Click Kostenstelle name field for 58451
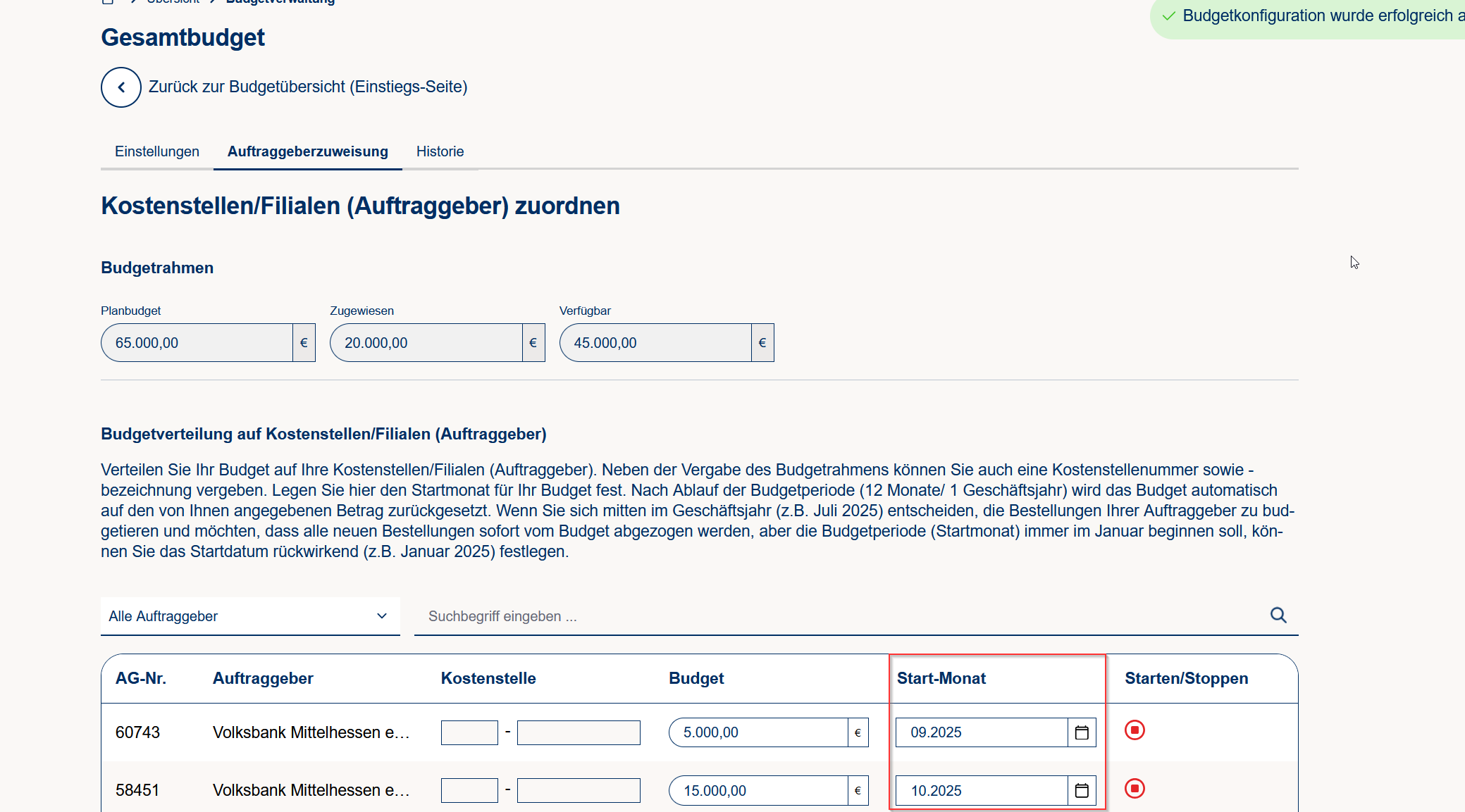This screenshot has height=812, width=1465. 578,790
